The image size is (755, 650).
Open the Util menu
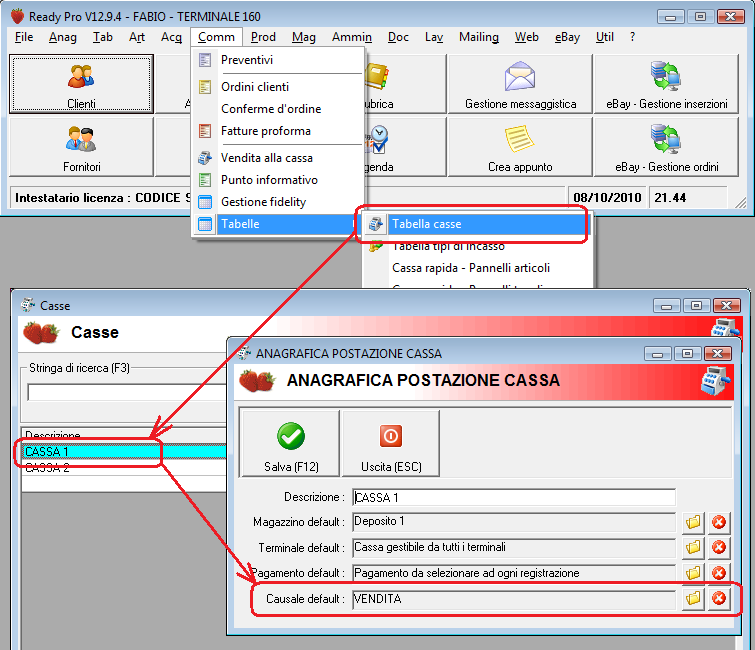[x=605, y=37]
